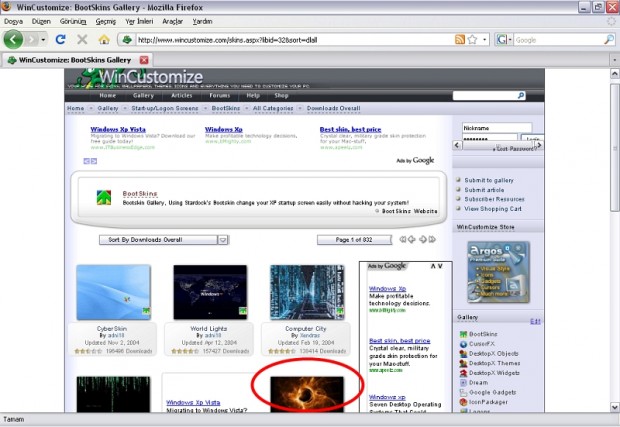This screenshot has width=620, height=427.
Task: Open the CyberSkin thumbnail
Action: point(113,293)
